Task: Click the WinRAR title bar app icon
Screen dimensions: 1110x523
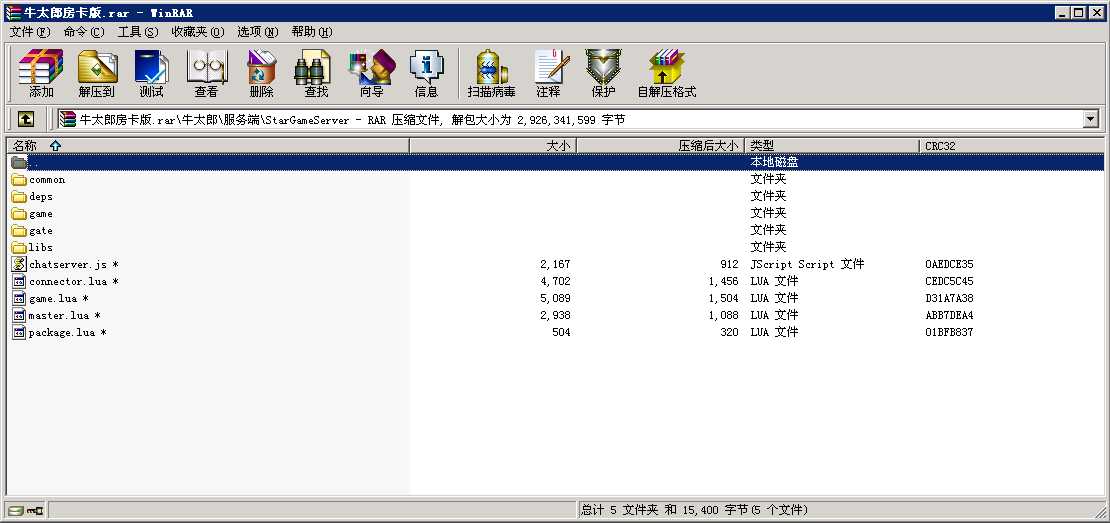Action: point(13,13)
